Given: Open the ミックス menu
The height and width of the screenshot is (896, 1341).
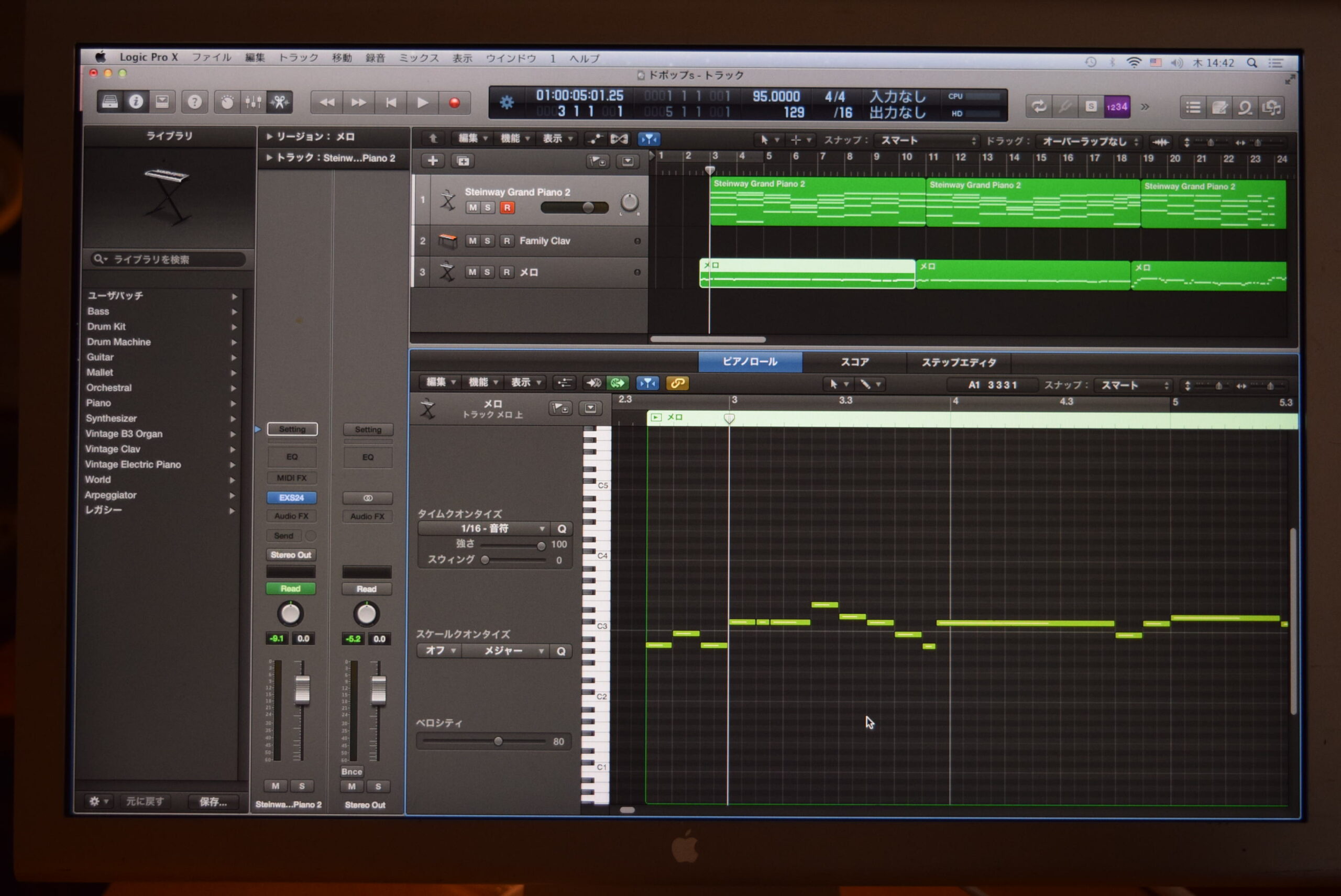Looking at the screenshot, I should click(419, 58).
